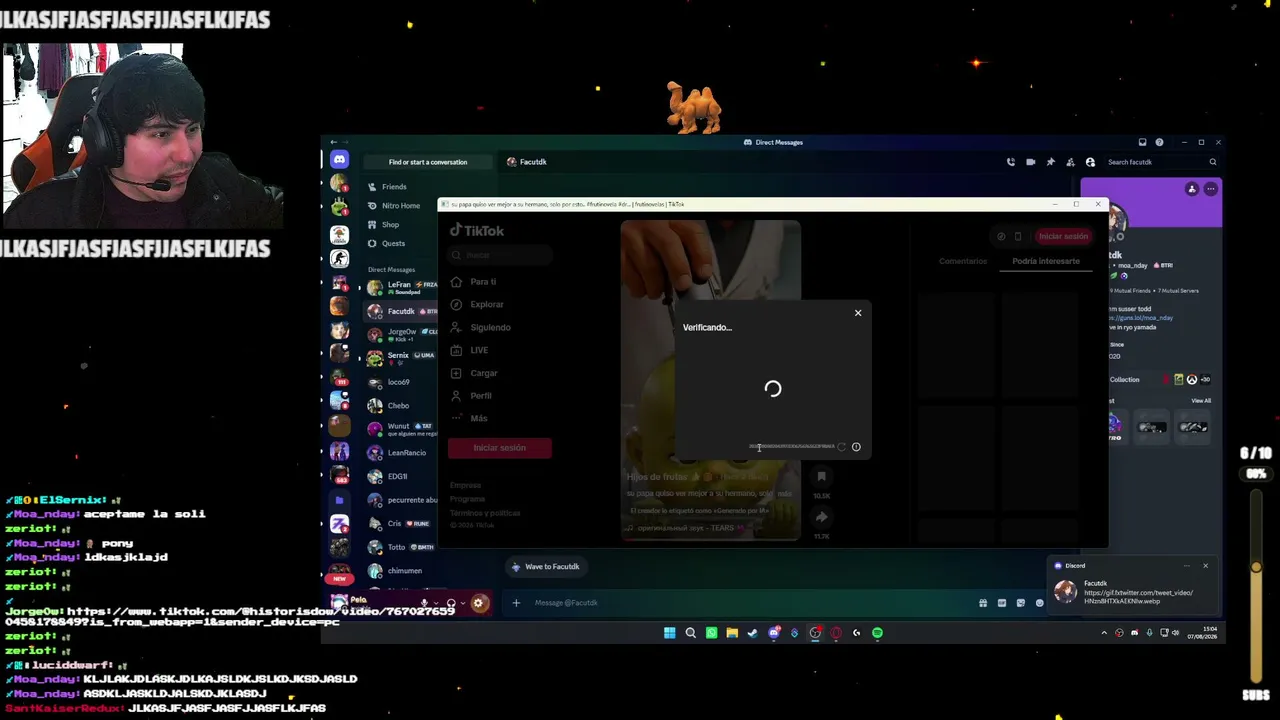
Task: Open WhatsApp from the taskbar
Action: (711, 633)
